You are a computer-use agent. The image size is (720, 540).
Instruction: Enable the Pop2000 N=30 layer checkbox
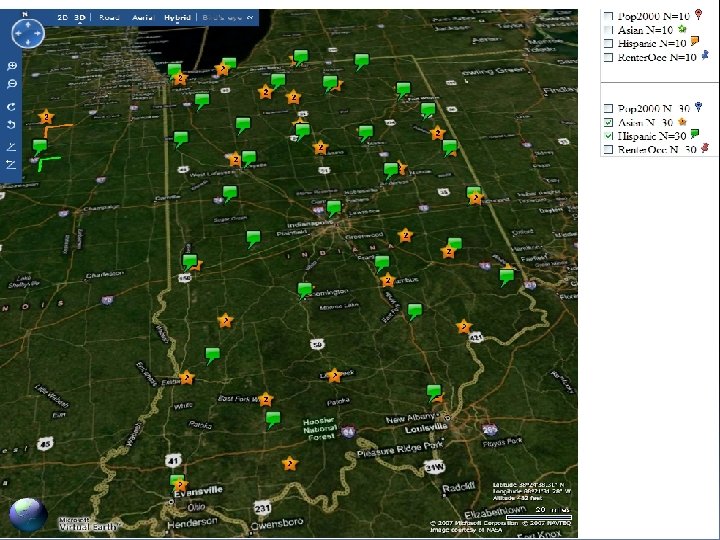click(x=608, y=108)
